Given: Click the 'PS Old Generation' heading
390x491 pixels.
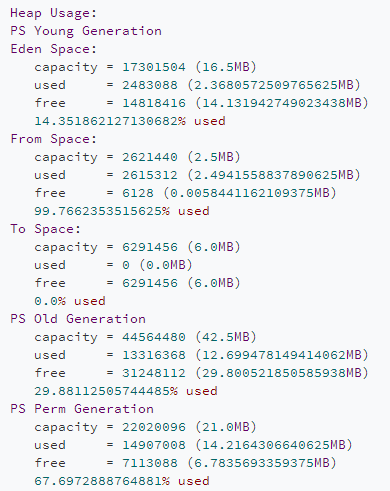Looking at the screenshot, I should click(78, 319).
